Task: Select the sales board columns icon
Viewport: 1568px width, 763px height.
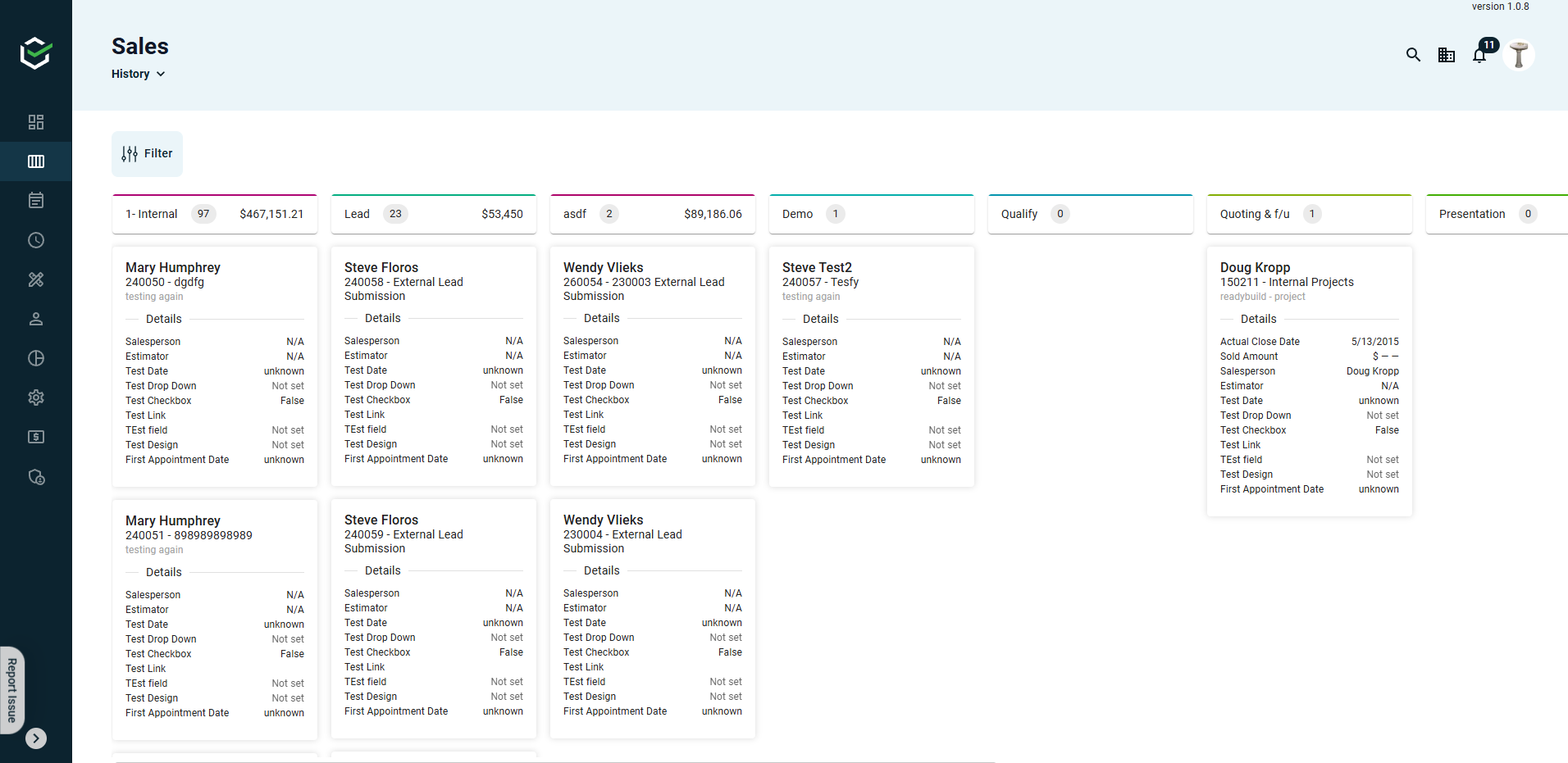Action: [36, 161]
